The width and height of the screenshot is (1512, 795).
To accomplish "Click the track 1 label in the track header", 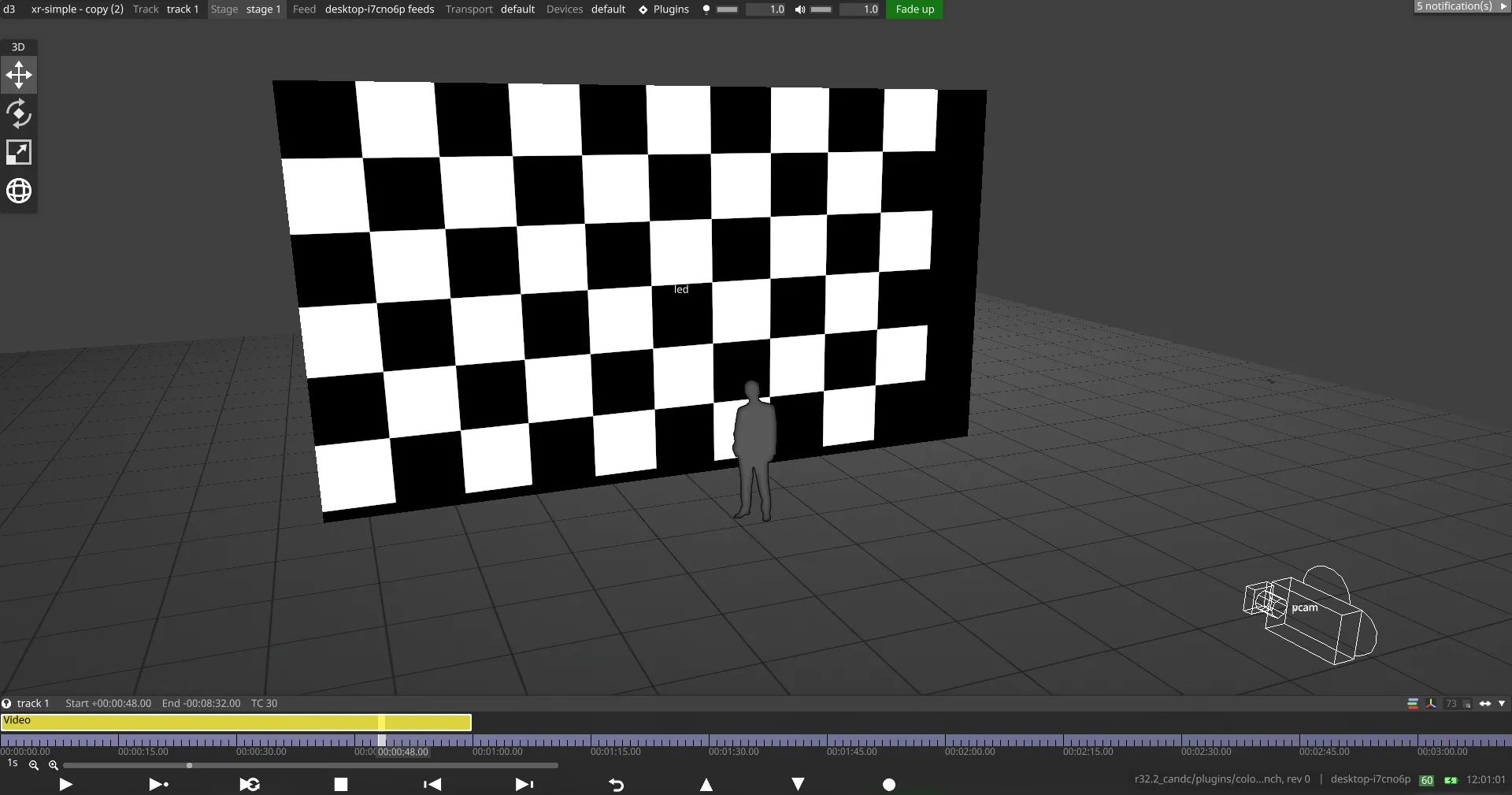I will 35,703.
